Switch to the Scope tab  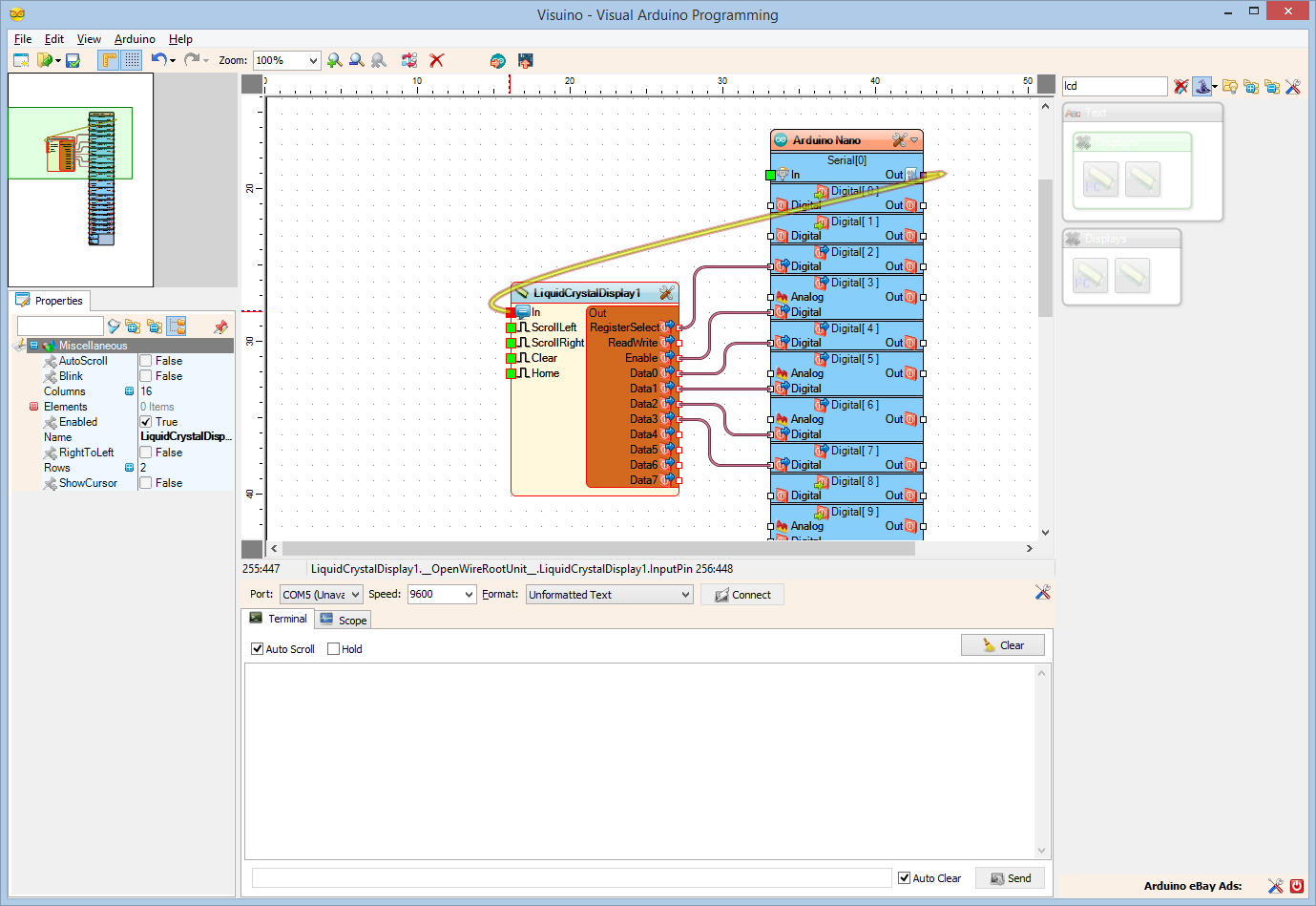point(344,620)
